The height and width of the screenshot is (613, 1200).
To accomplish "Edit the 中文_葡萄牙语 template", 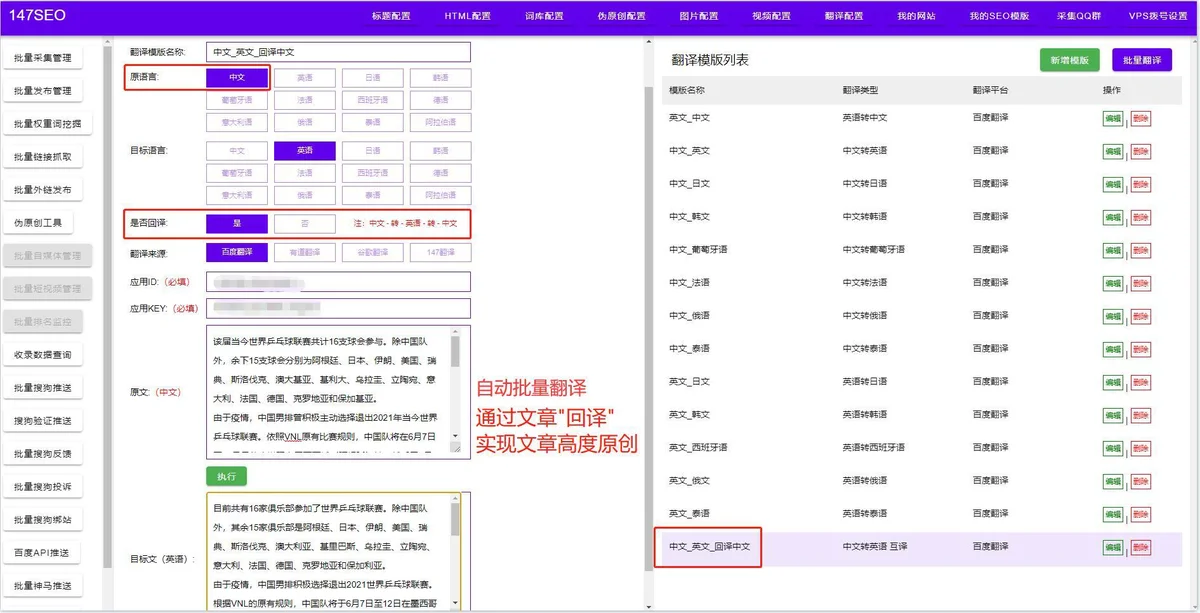I will pos(1112,250).
